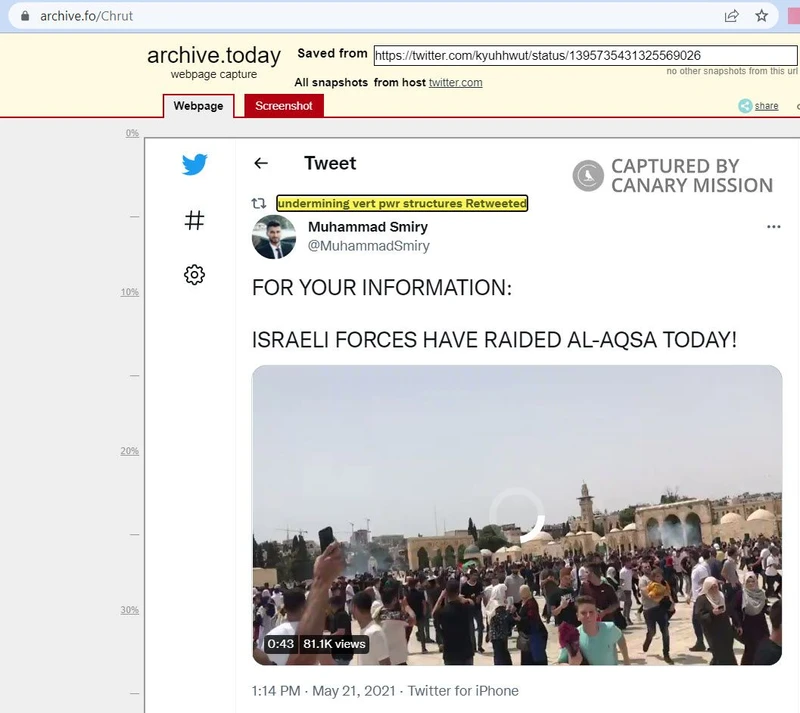Jump to the 10% page position marker
800x713 pixels.
coord(129,292)
